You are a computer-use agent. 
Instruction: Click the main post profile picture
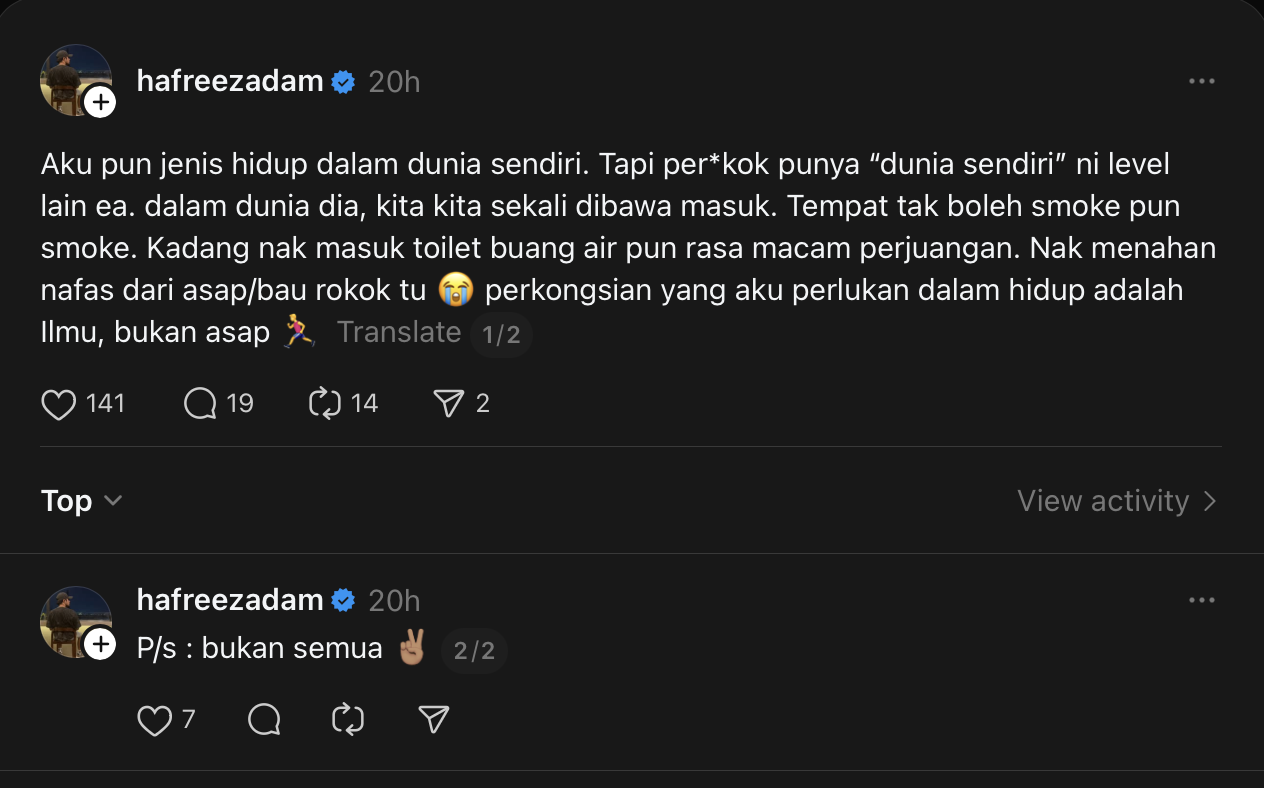70,76
